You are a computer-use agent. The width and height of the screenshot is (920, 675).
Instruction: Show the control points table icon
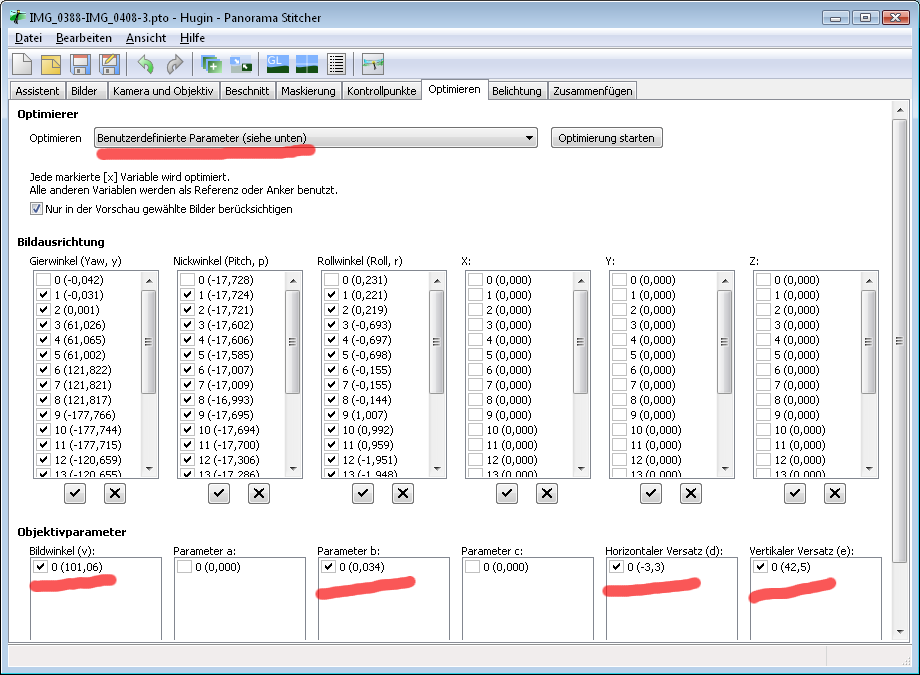click(337, 64)
